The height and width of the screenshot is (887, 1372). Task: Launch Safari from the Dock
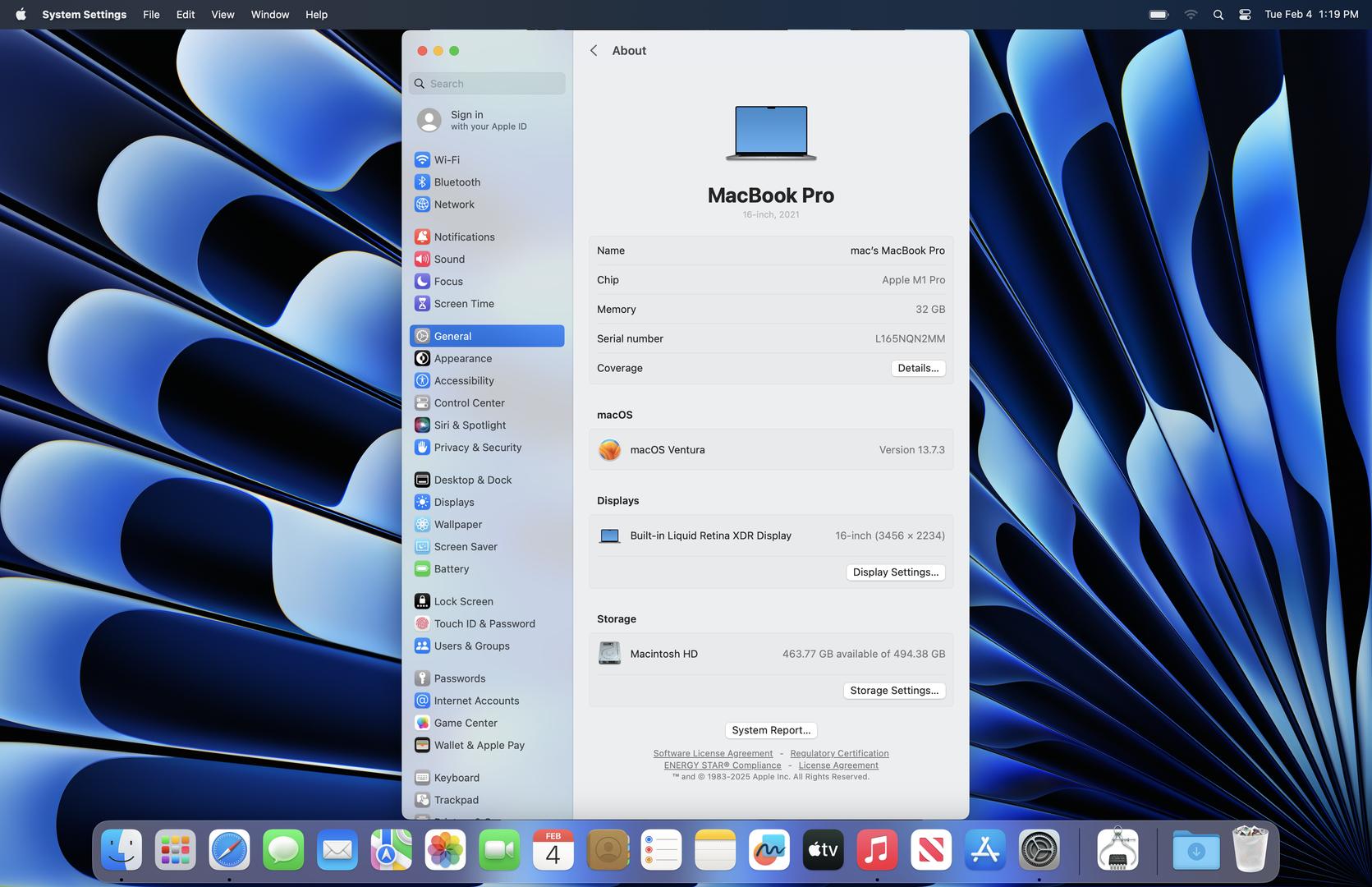click(x=229, y=850)
